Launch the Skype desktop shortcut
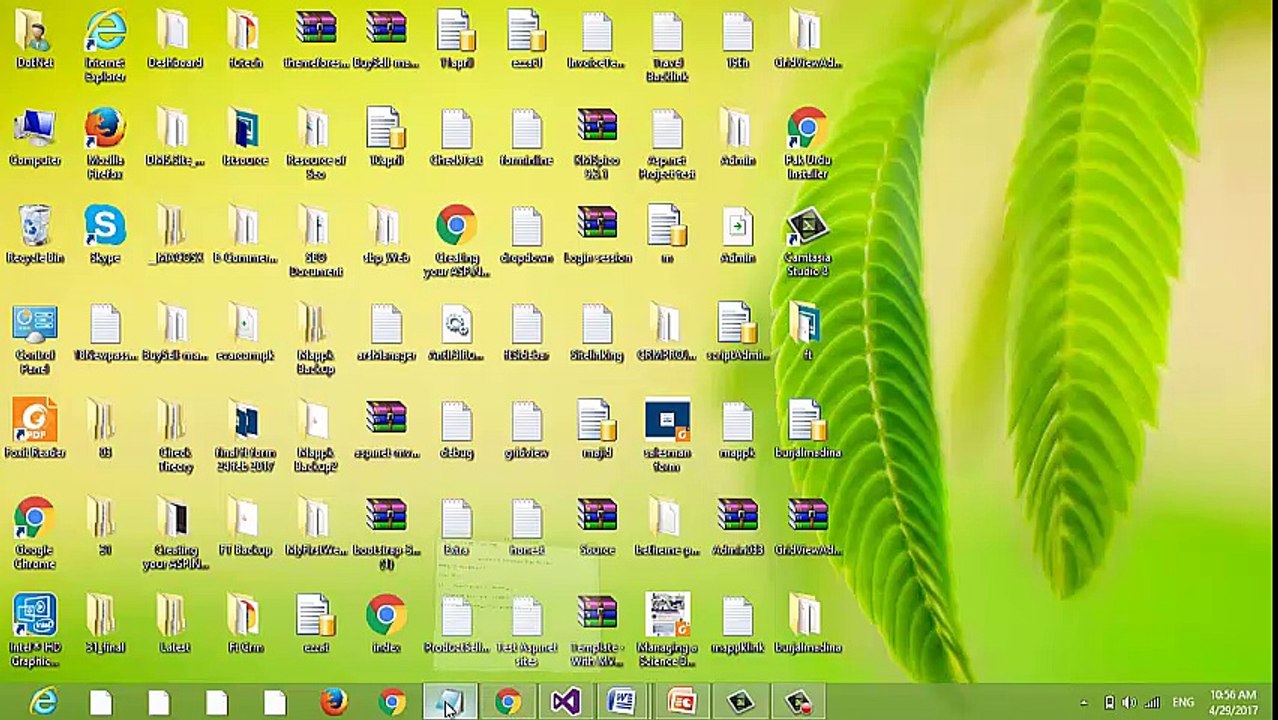1278x720 pixels. [105, 228]
